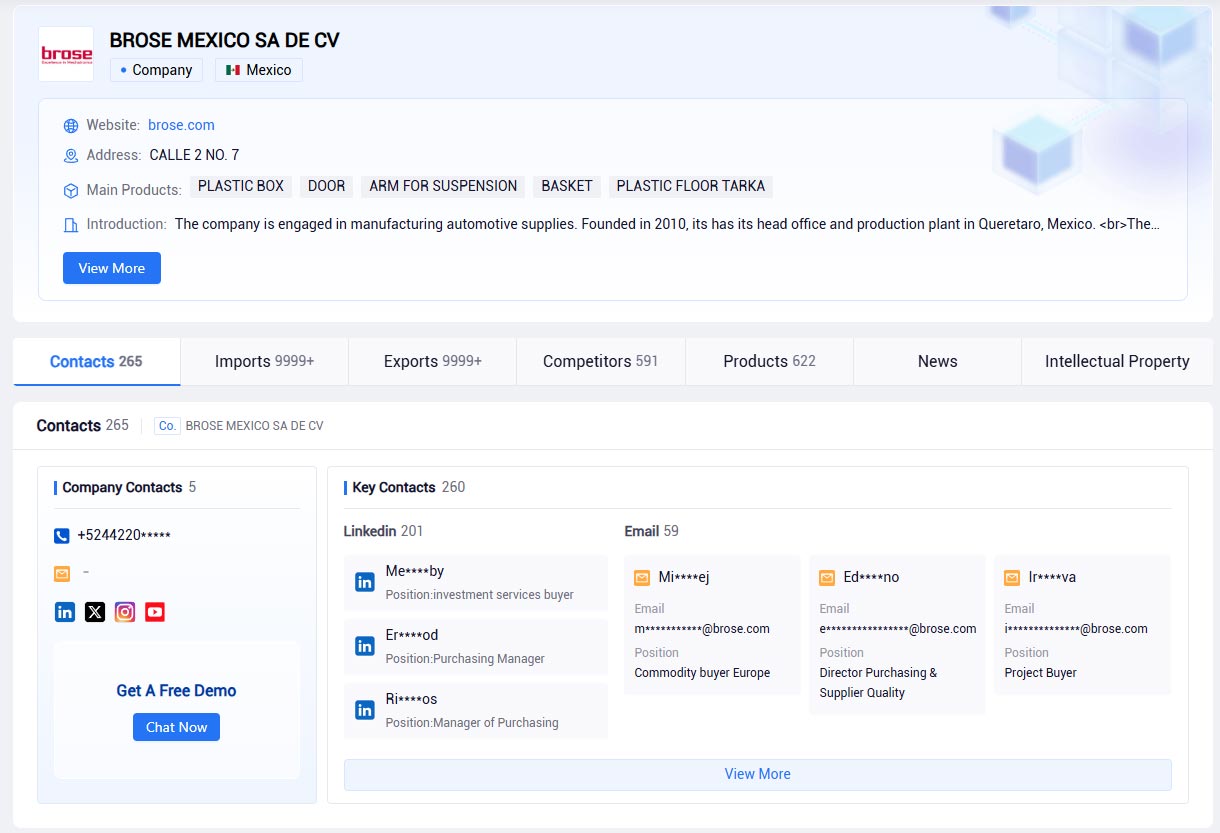Click the Get A Free Demo heading
1220x833 pixels.
[x=176, y=691]
